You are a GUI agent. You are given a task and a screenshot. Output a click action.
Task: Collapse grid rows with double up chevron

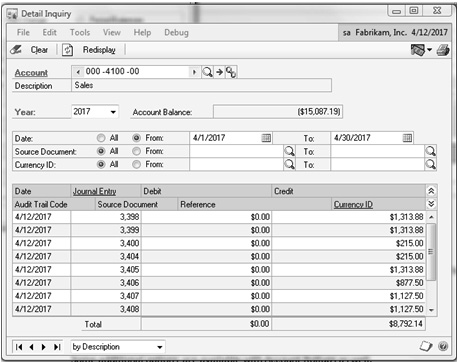pos(431,191)
